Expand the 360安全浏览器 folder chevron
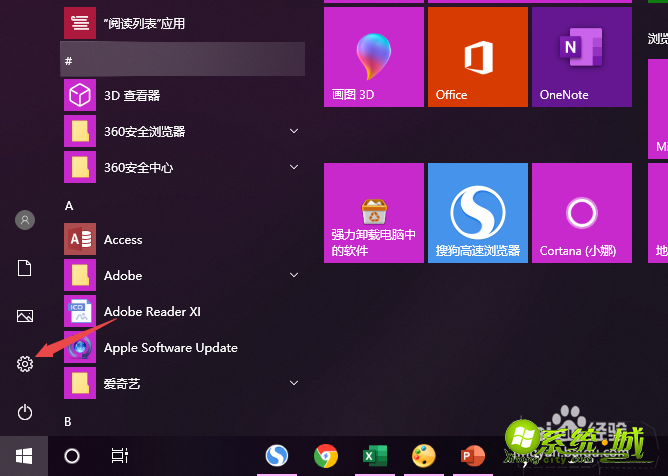The image size is (668, 476). pos(294,131)
